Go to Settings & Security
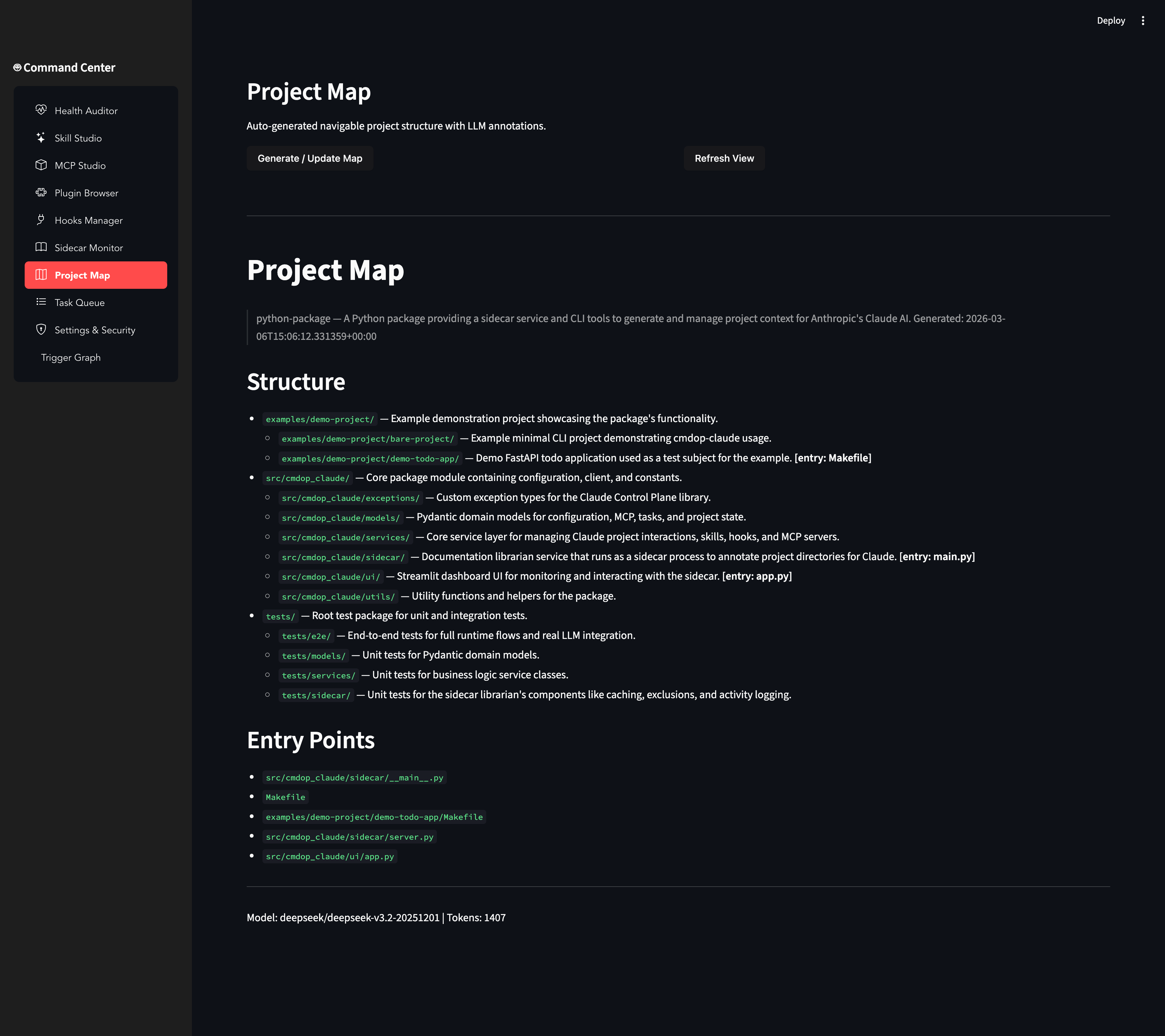Viewport: 1165px width, 1036px height. 96,330
